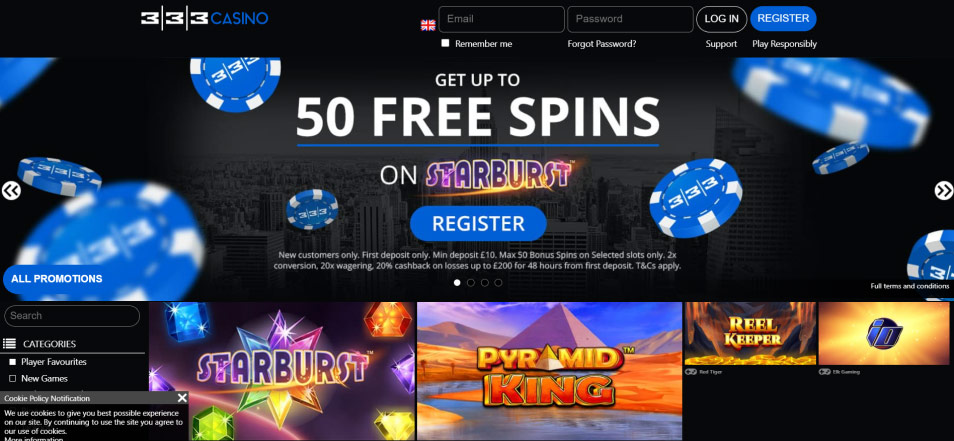This screenshot has height=441, width=954.
Task: Select the fourth banner slide dot
Action: click(x=498, y=282)
